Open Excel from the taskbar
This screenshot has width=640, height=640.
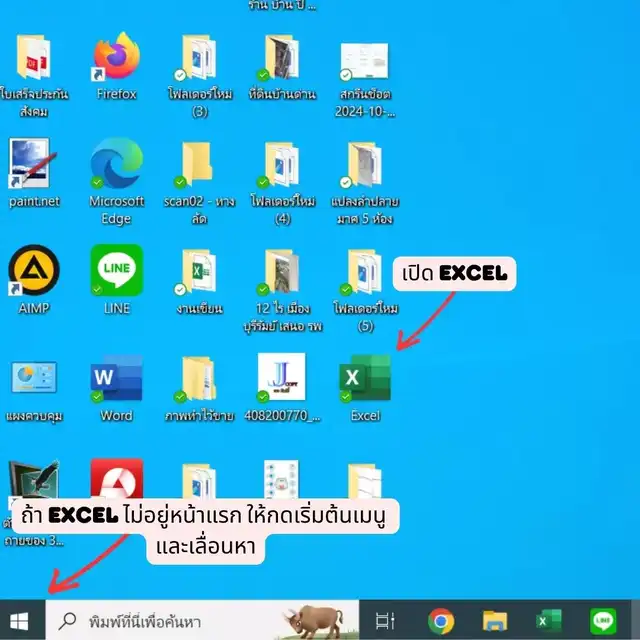coord(548,621)
